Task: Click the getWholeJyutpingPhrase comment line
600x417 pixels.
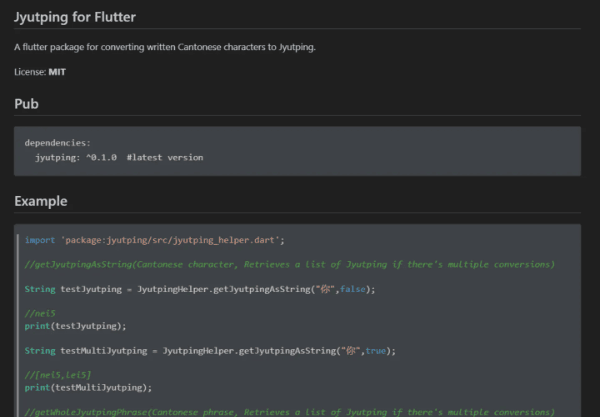Action: (289, 411)
